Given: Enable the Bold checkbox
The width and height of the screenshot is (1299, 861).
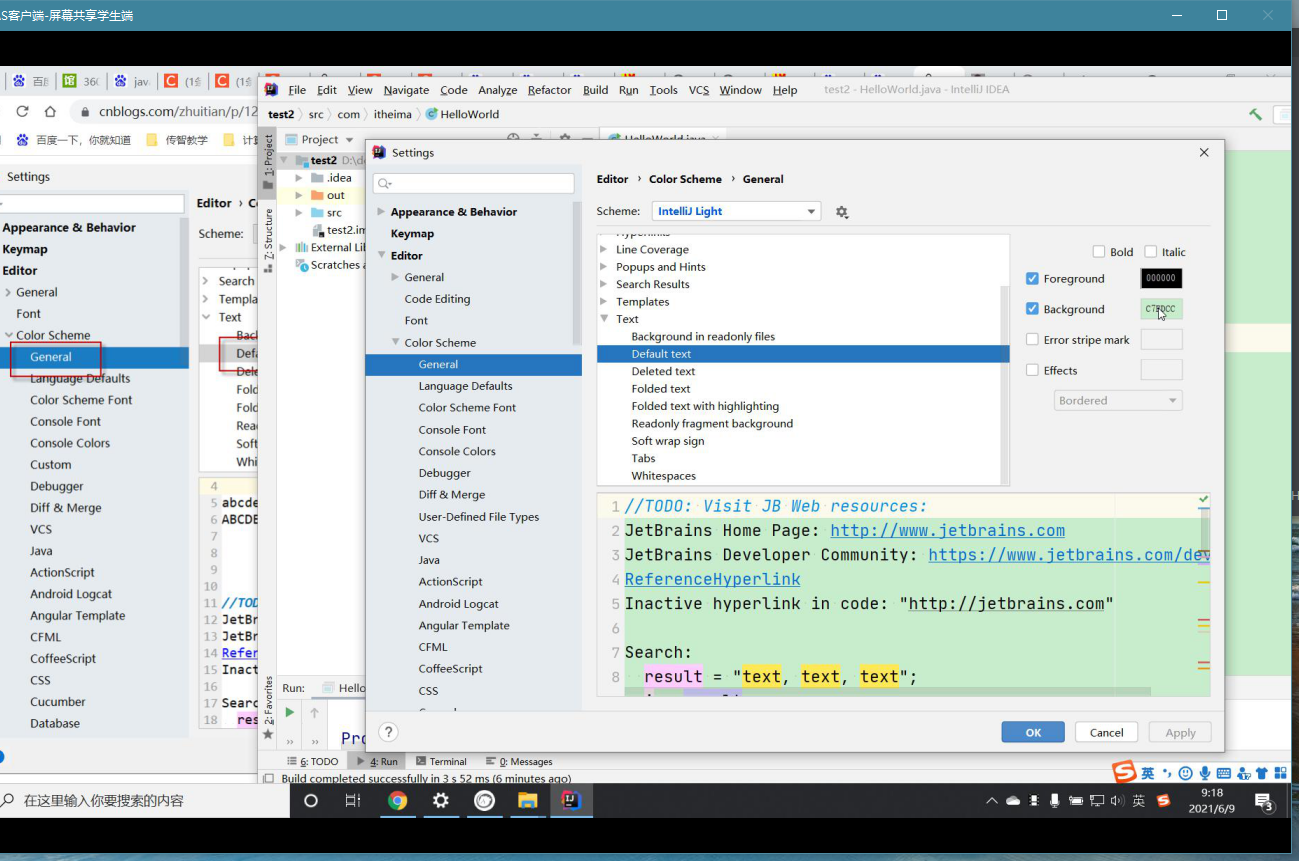Looking at the screenshot, I should click(x=1100, y=252).
